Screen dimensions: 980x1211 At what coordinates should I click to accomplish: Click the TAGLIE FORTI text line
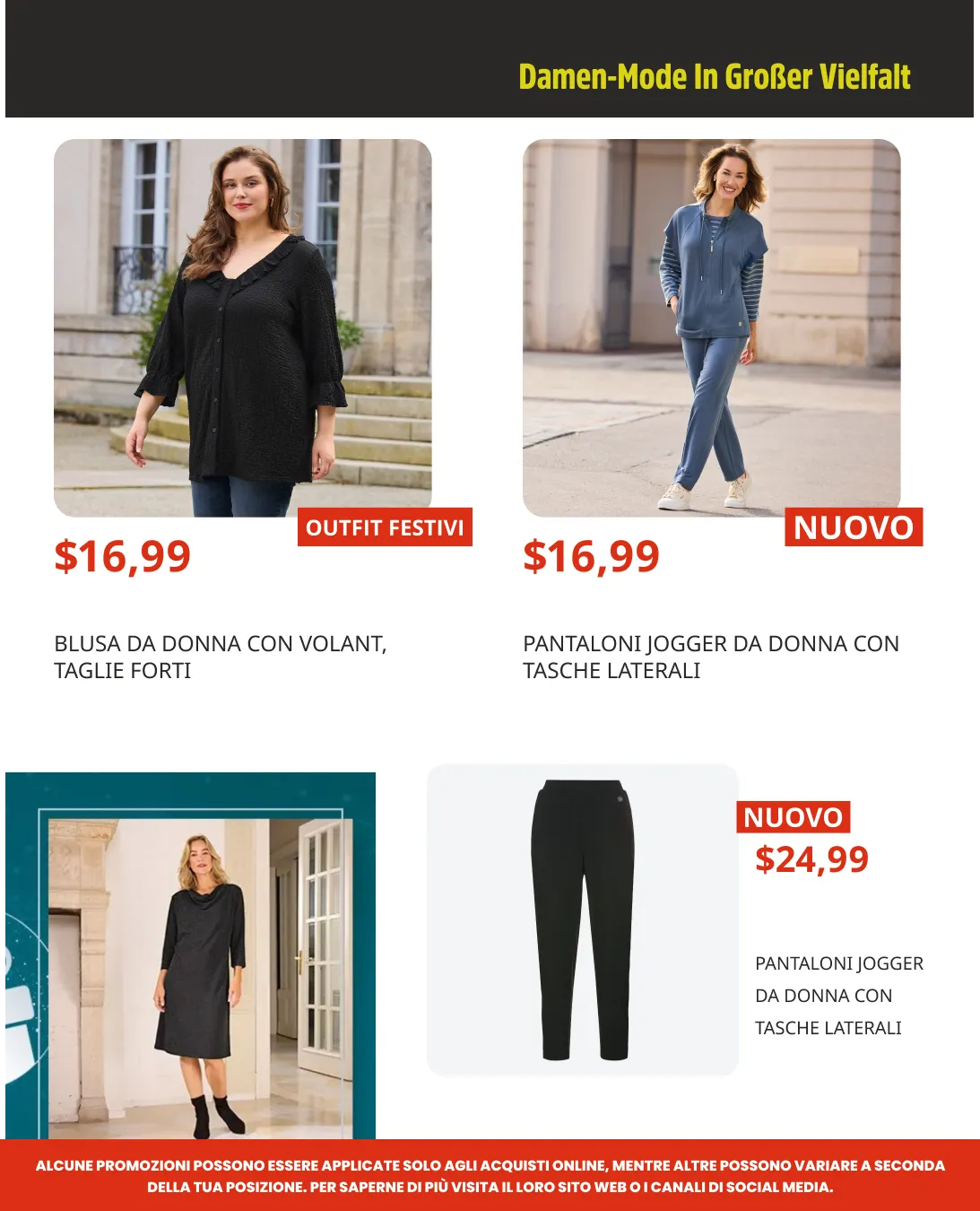123,670
